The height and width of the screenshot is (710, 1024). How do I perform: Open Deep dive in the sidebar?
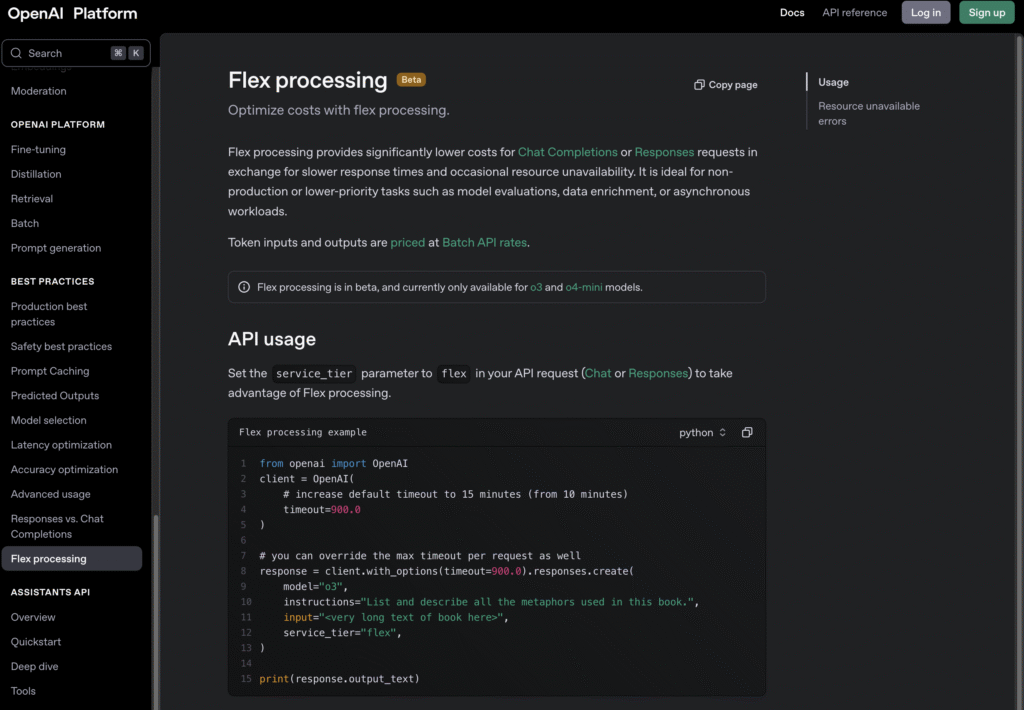coord(34,666)
